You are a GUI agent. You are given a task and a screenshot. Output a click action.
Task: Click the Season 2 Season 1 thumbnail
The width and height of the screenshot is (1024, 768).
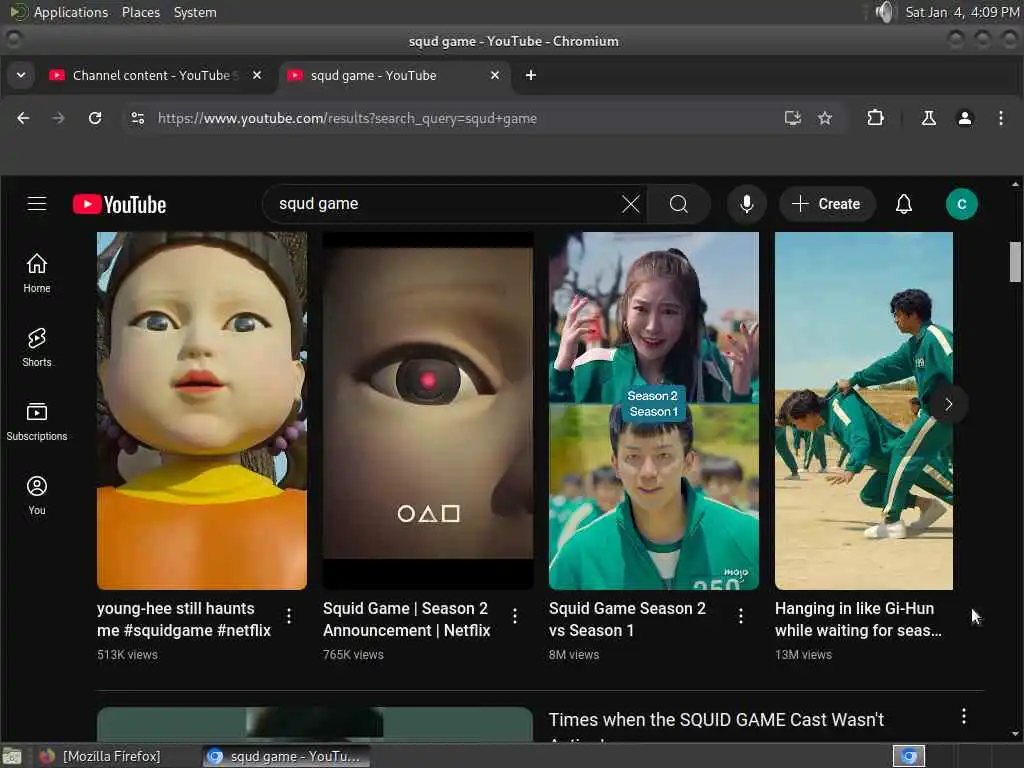(x=654, y=411)
